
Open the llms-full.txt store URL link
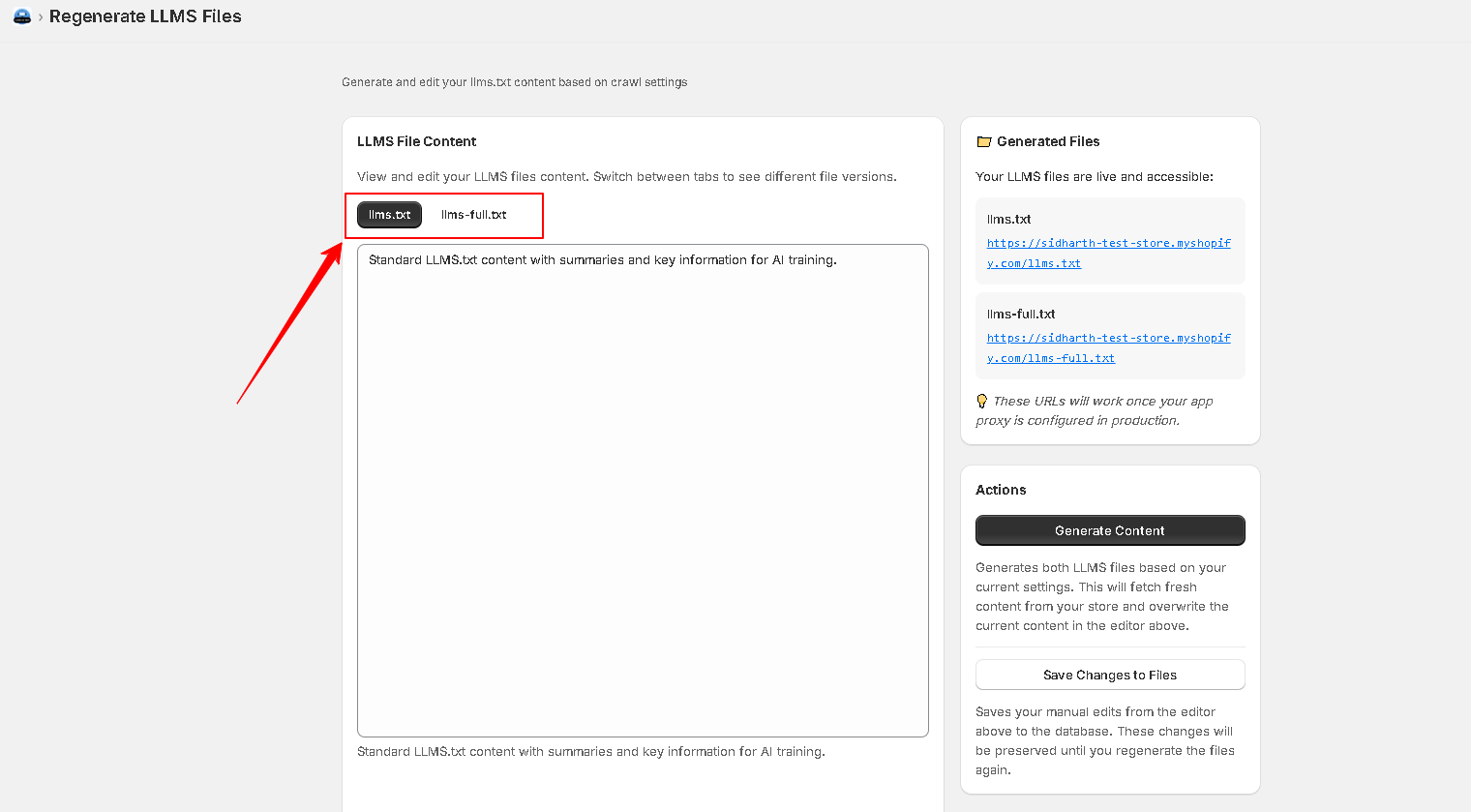1108,348
